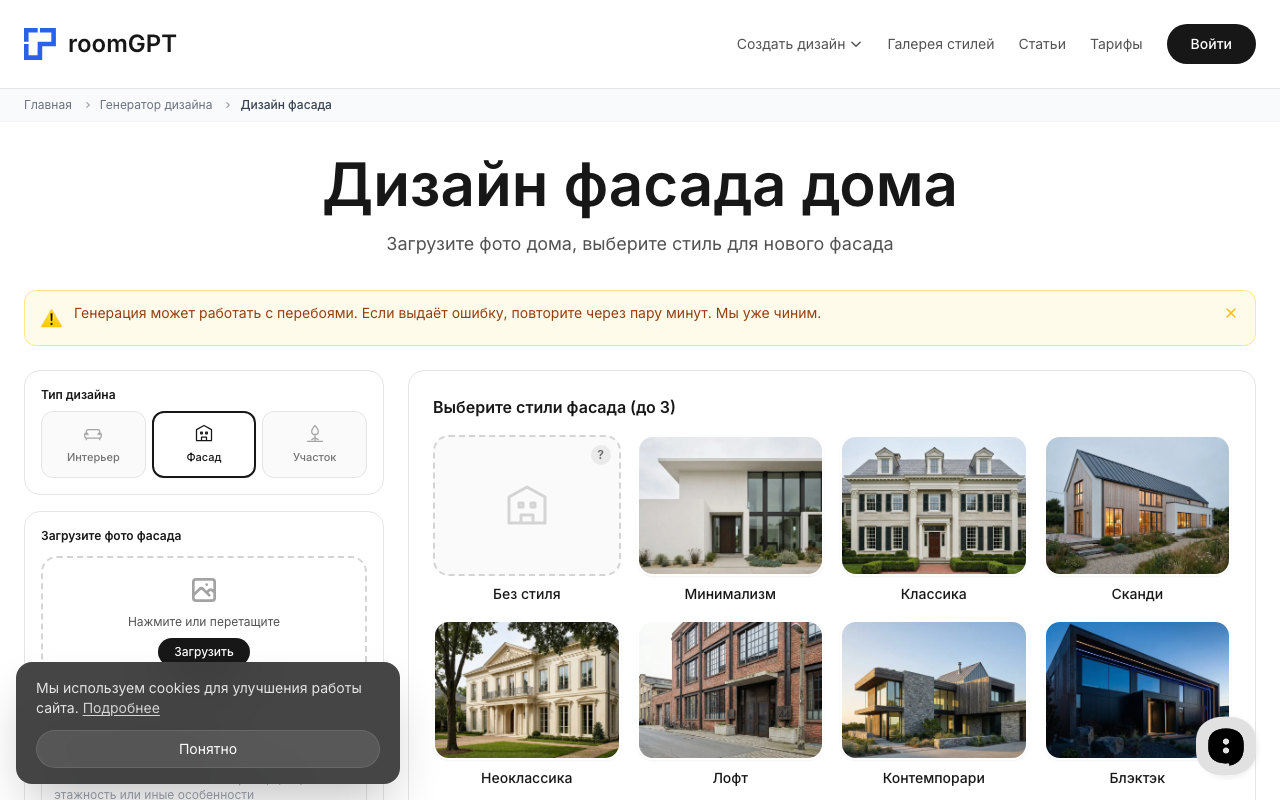Click the Дизайн фасада breadcrumb text
The height and width of the screenshot is (800, 1280).
tap(286, 105)
